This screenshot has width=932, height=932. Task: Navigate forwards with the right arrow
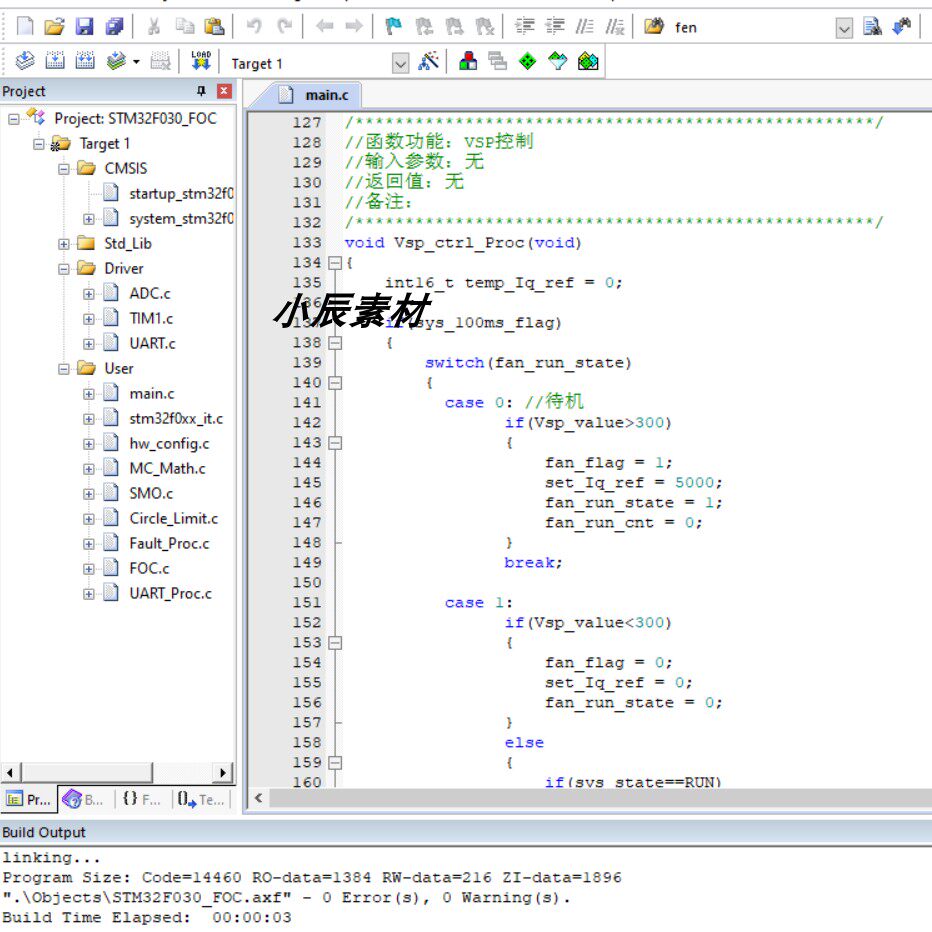tap(354, 27)
